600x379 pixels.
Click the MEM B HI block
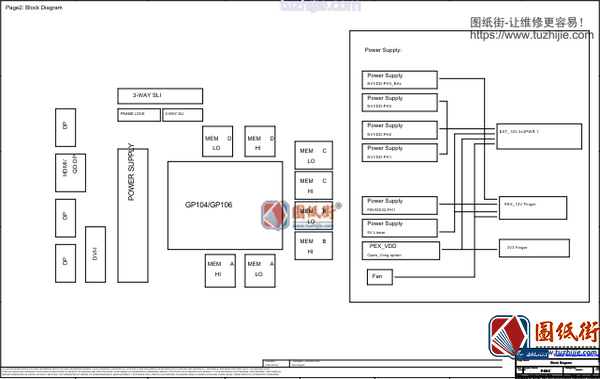pos(313,246)
